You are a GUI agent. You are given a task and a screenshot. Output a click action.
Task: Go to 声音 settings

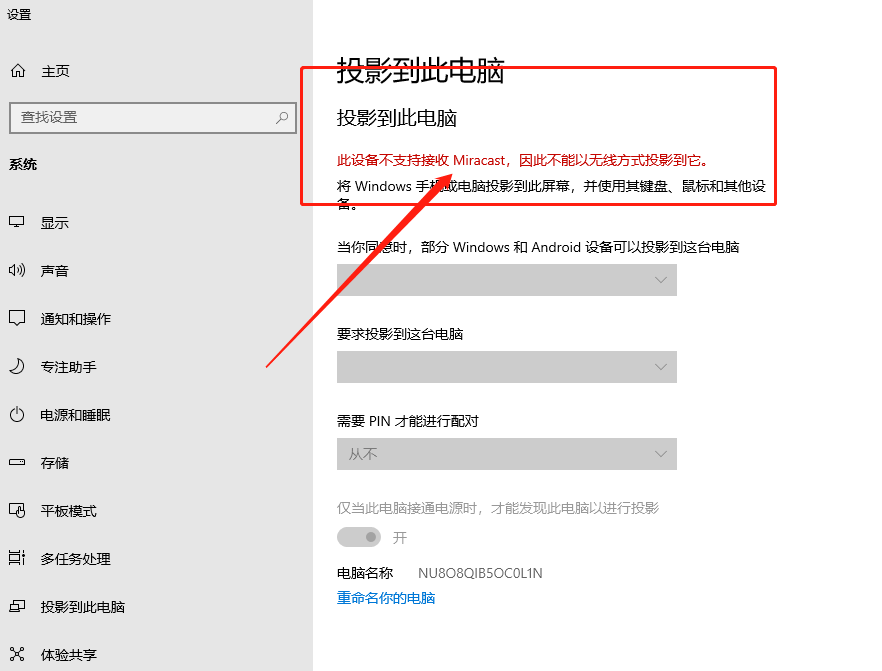tap(55, 271)
